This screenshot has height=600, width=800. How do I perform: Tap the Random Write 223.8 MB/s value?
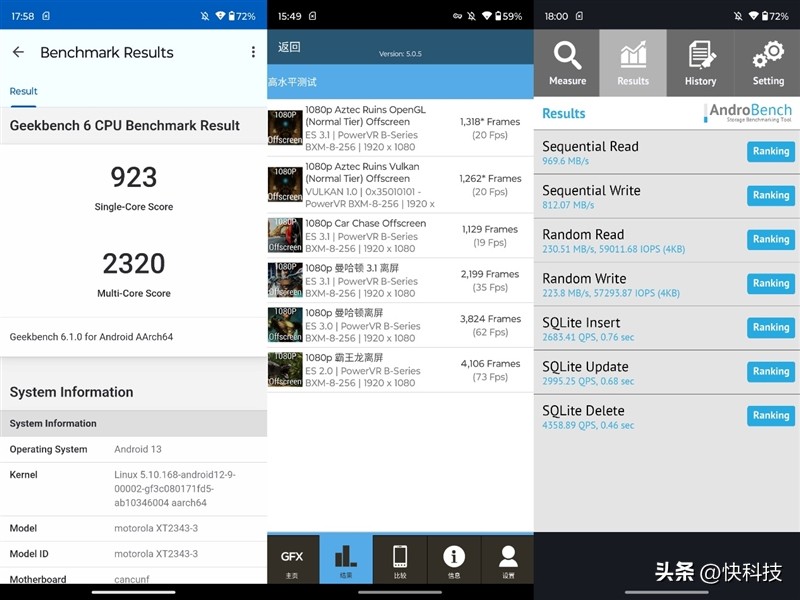pyautogui.click(x=611, y=293)
